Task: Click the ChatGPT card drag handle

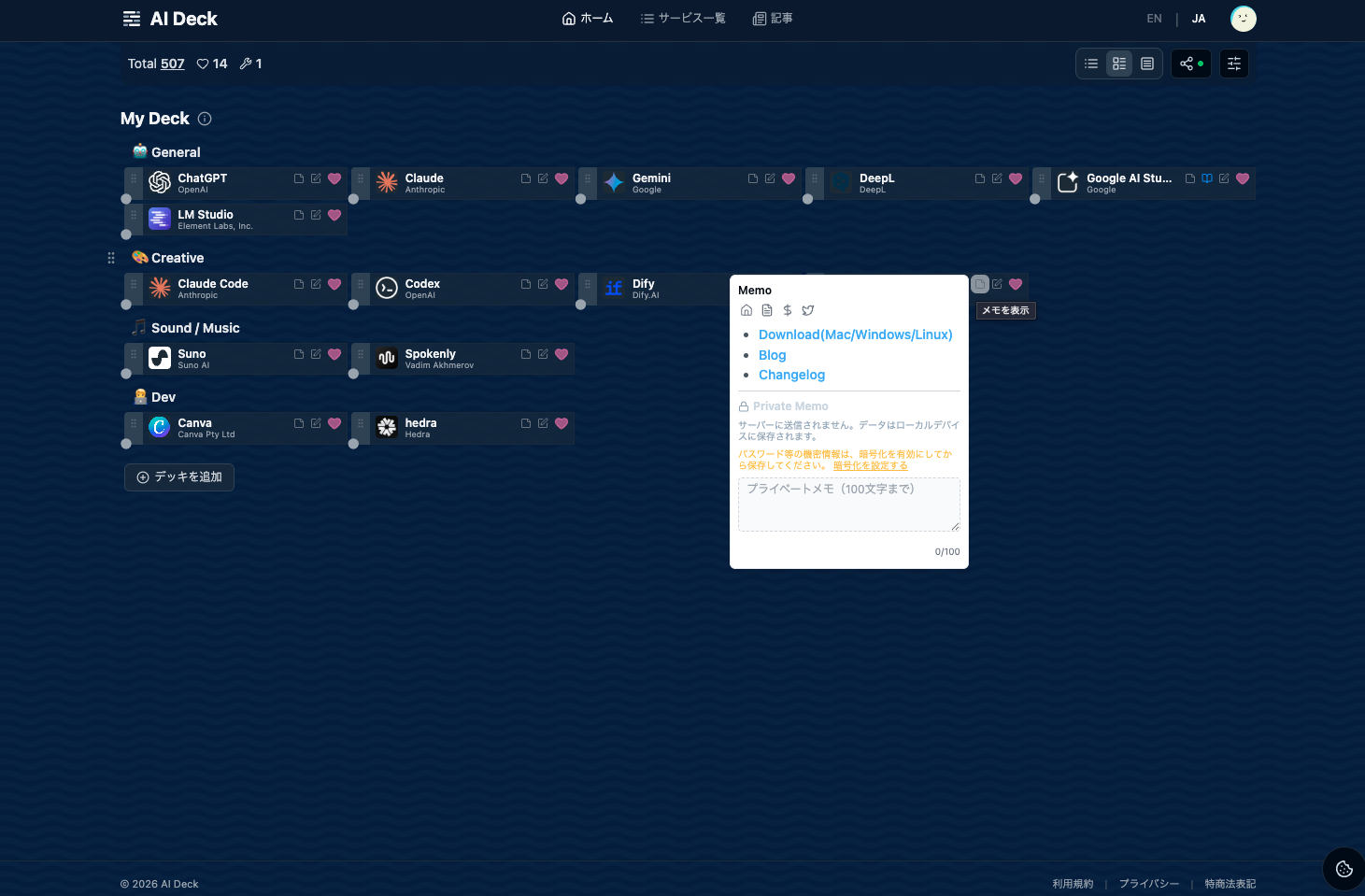Action: (134, 178)
